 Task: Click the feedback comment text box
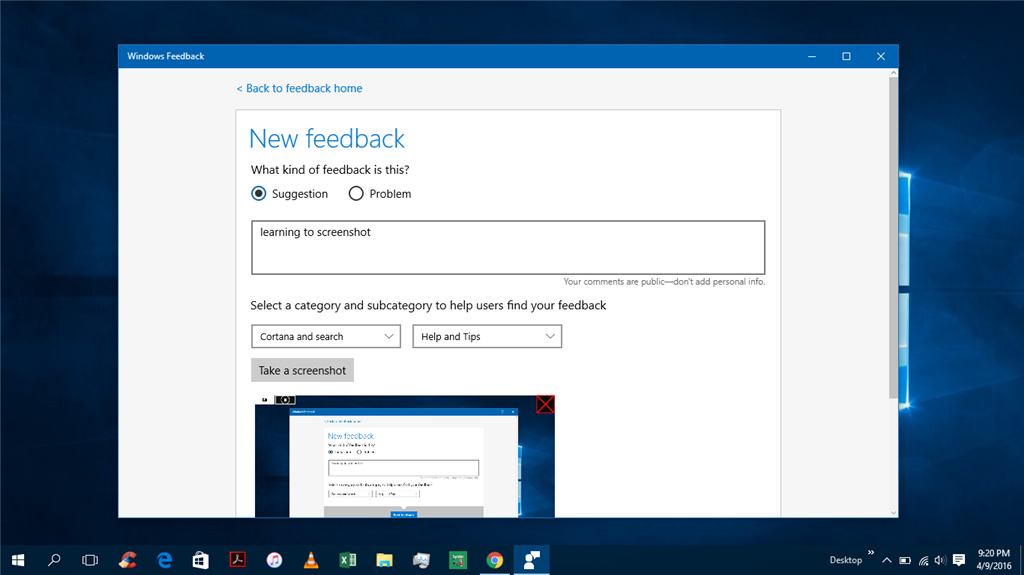coord(508,247)
